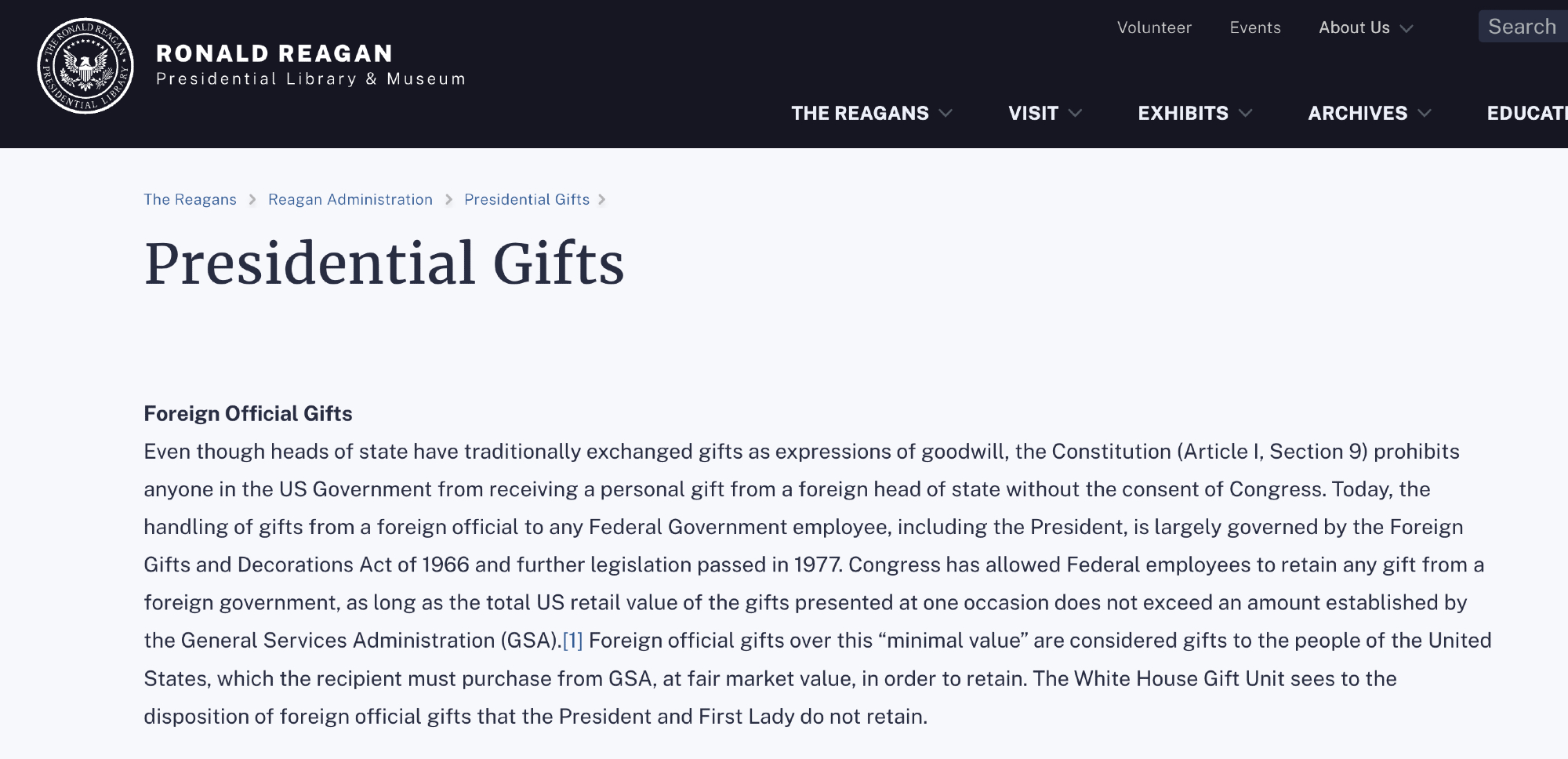Open the Visit navigation menu
Image resolution: width=1568 pixels, height=759 pixels.
[1033, 113]
